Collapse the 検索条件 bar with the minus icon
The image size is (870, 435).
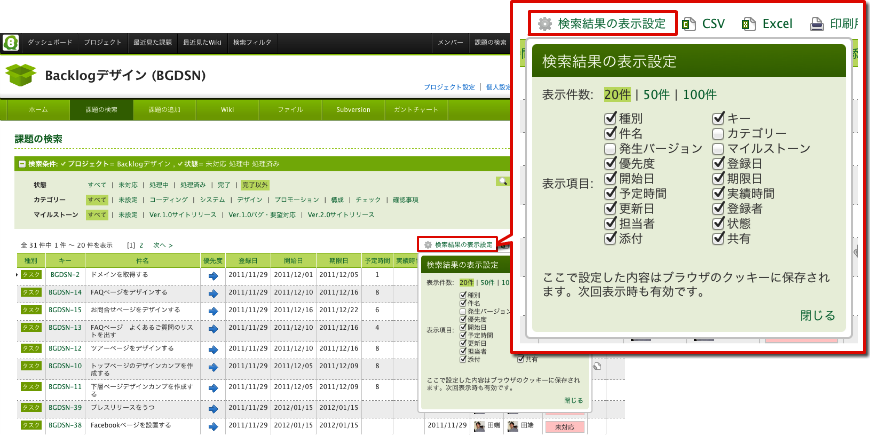pos(22,164)
